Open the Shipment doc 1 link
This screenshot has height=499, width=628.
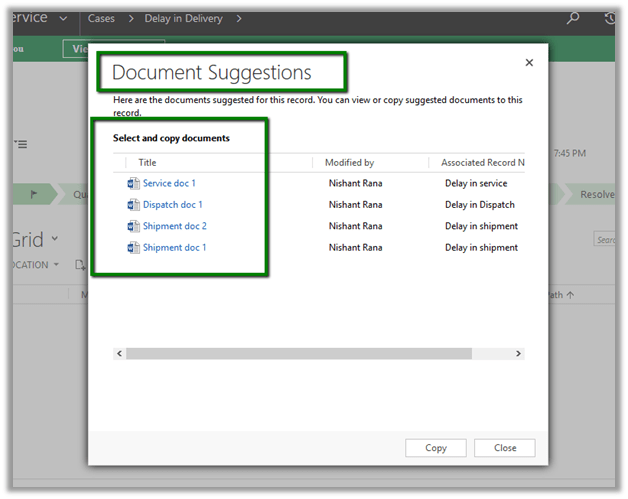174,248
